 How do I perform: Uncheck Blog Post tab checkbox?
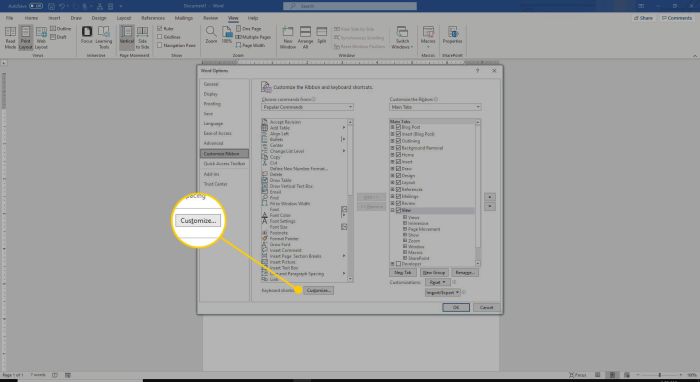coord(398,127)
